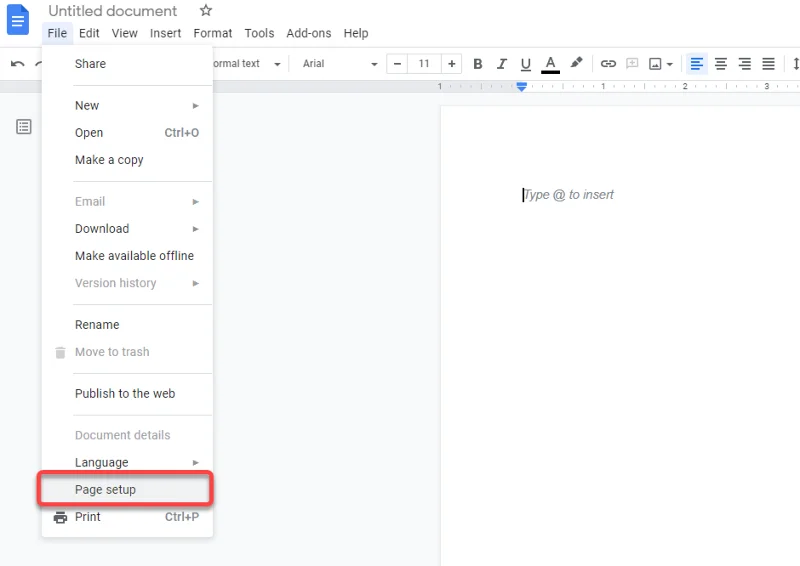
Task: Open the Edit menu
Action: click(x=89, y=33)
